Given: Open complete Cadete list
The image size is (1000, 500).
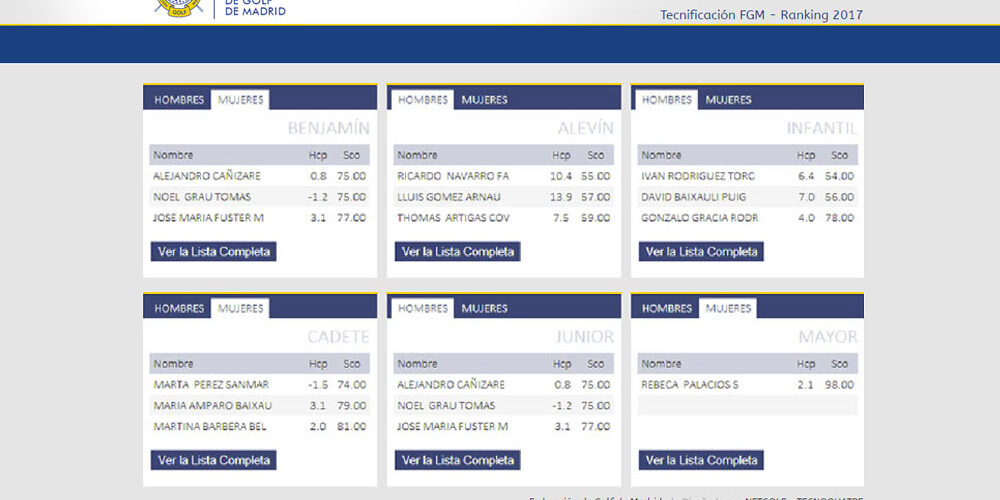Looking at the screenshot, I should [x=214, y=461].
